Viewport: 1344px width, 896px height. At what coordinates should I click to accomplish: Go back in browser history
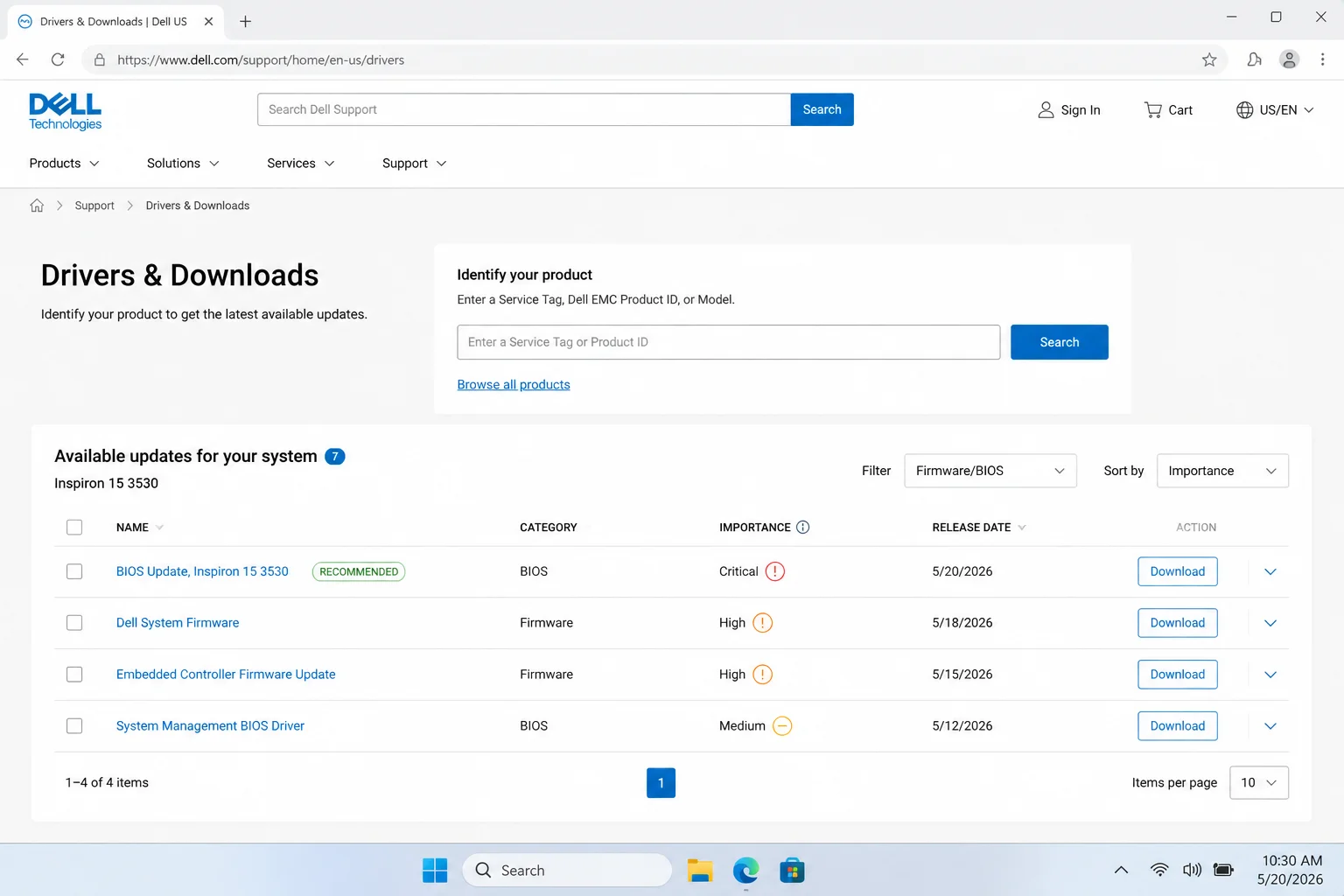point(23,59)
